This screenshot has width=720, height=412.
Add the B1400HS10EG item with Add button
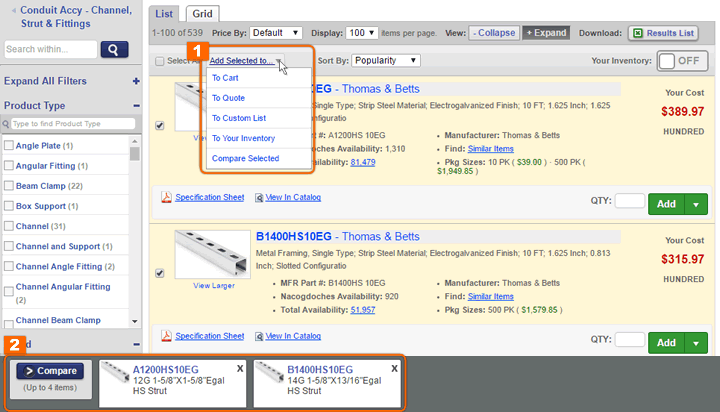pos(666,343)
